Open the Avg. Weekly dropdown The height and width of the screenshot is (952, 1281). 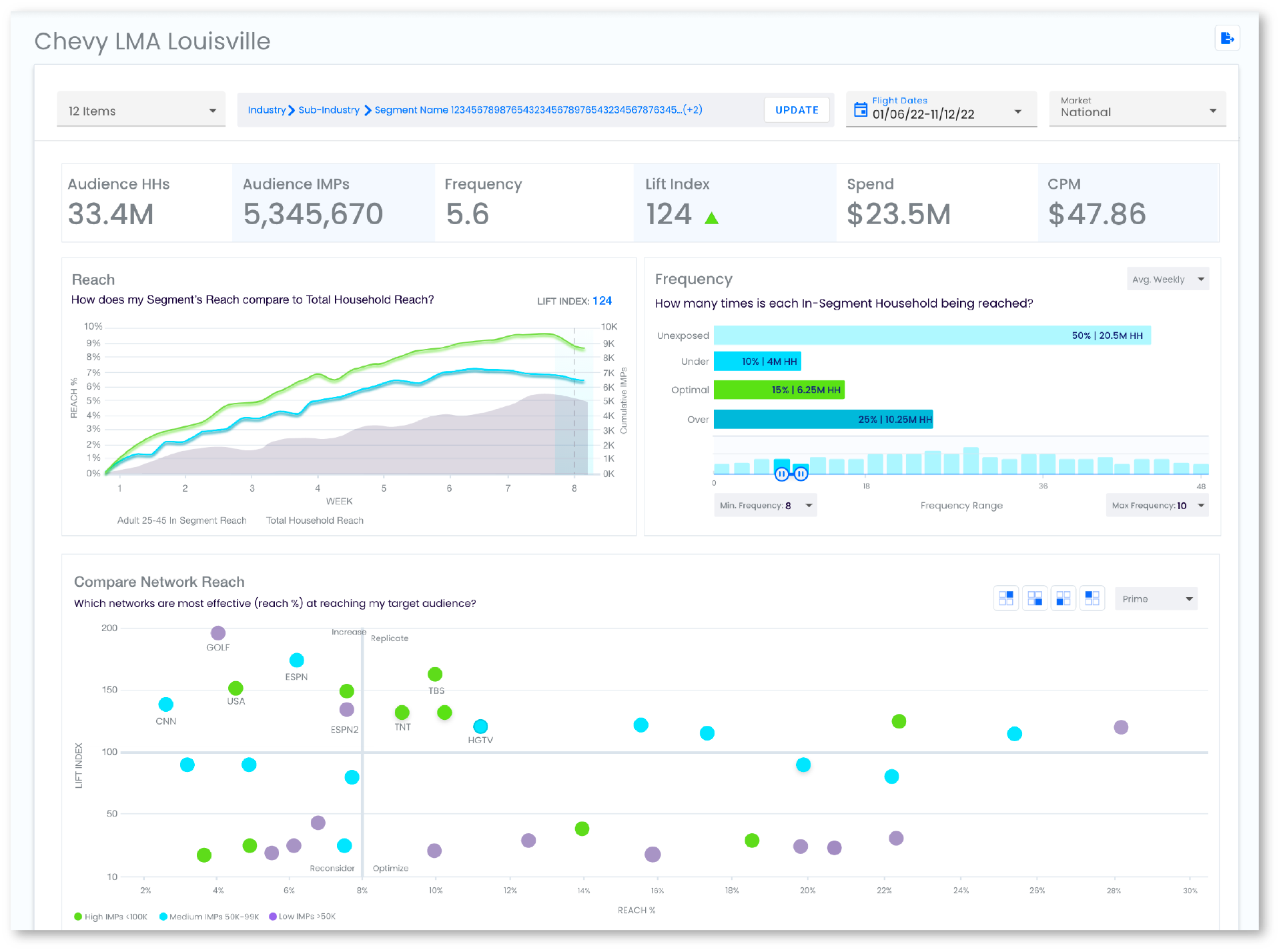coord(1168,279)
